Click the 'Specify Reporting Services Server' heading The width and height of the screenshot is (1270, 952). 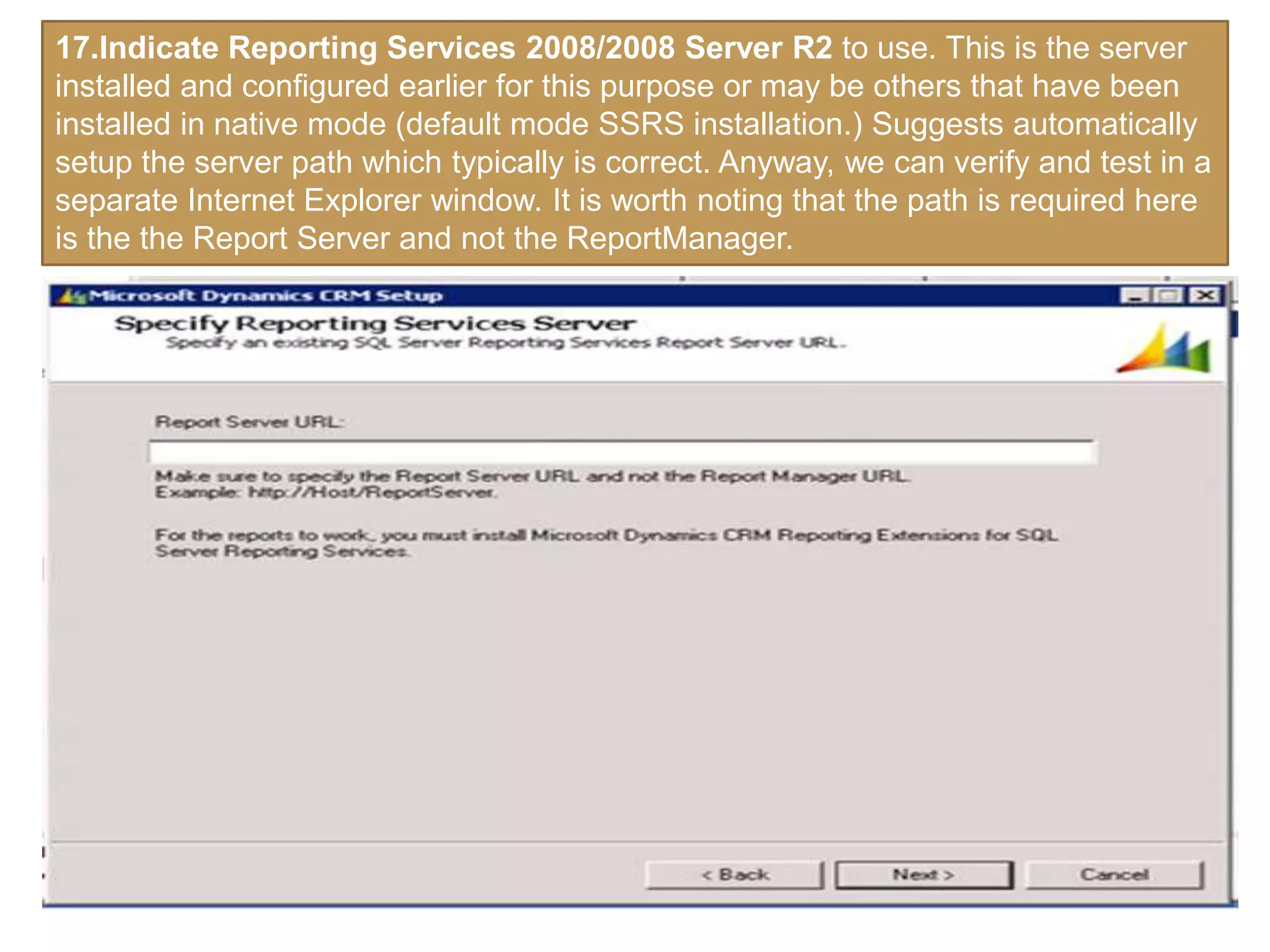point(375,324)
